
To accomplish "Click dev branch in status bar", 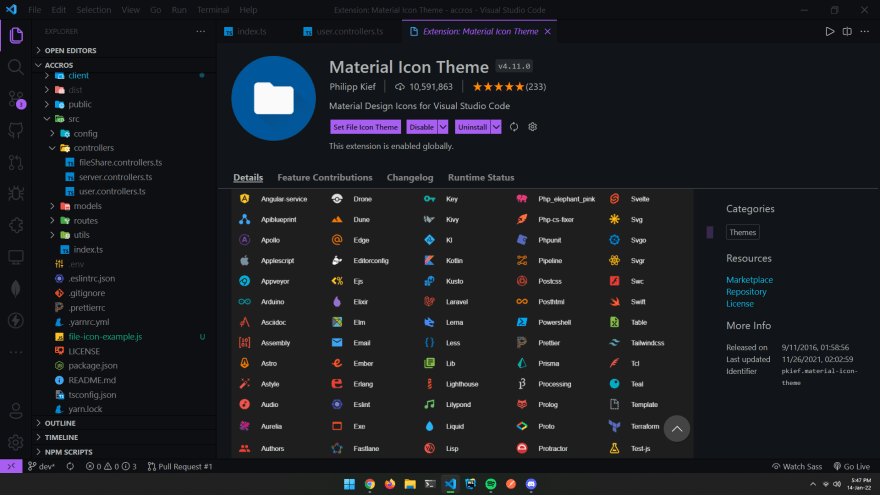I will (x=41, y=466).
